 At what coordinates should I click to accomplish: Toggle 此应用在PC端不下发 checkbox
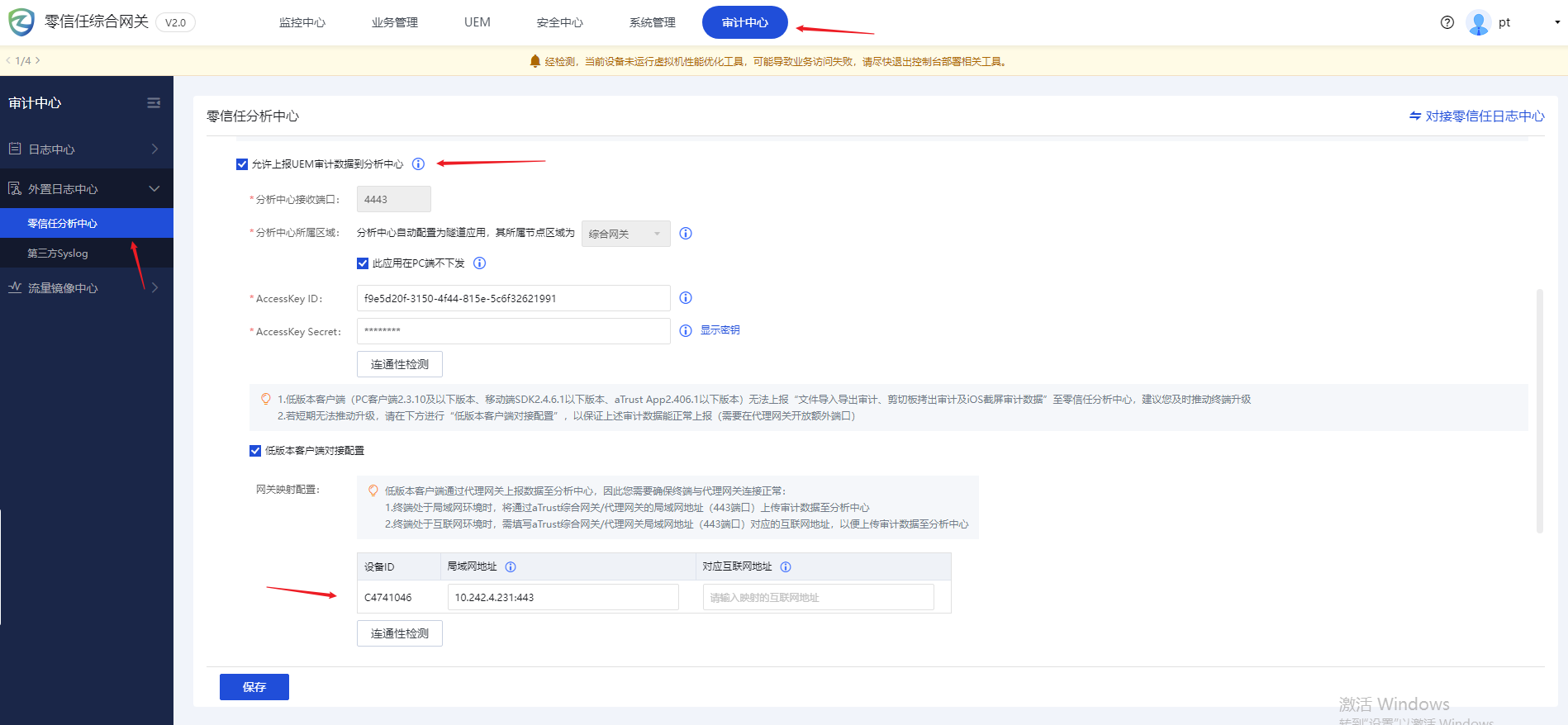click(x=363, y=263)
